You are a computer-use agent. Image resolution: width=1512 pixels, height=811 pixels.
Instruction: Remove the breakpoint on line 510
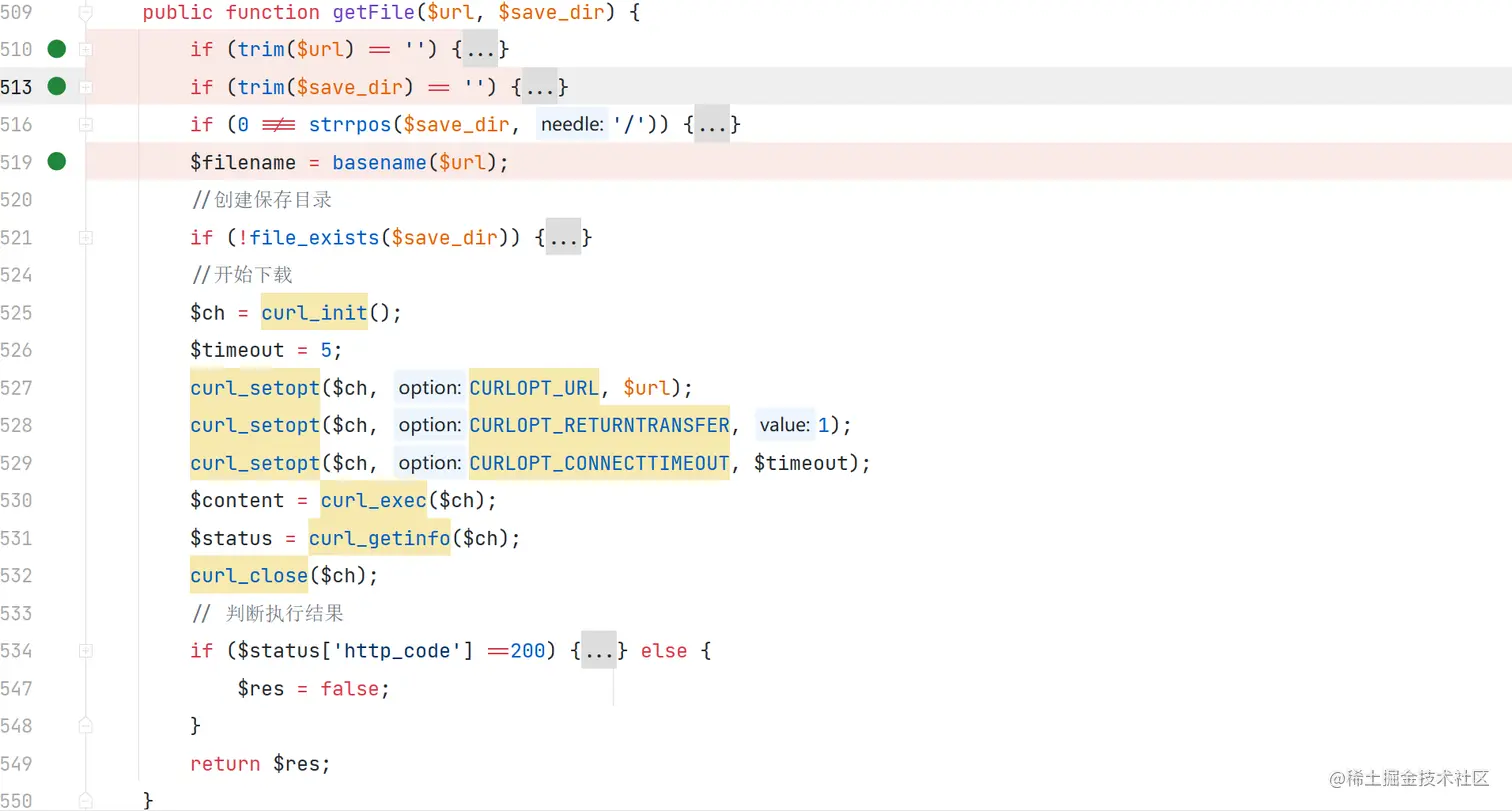57,48
